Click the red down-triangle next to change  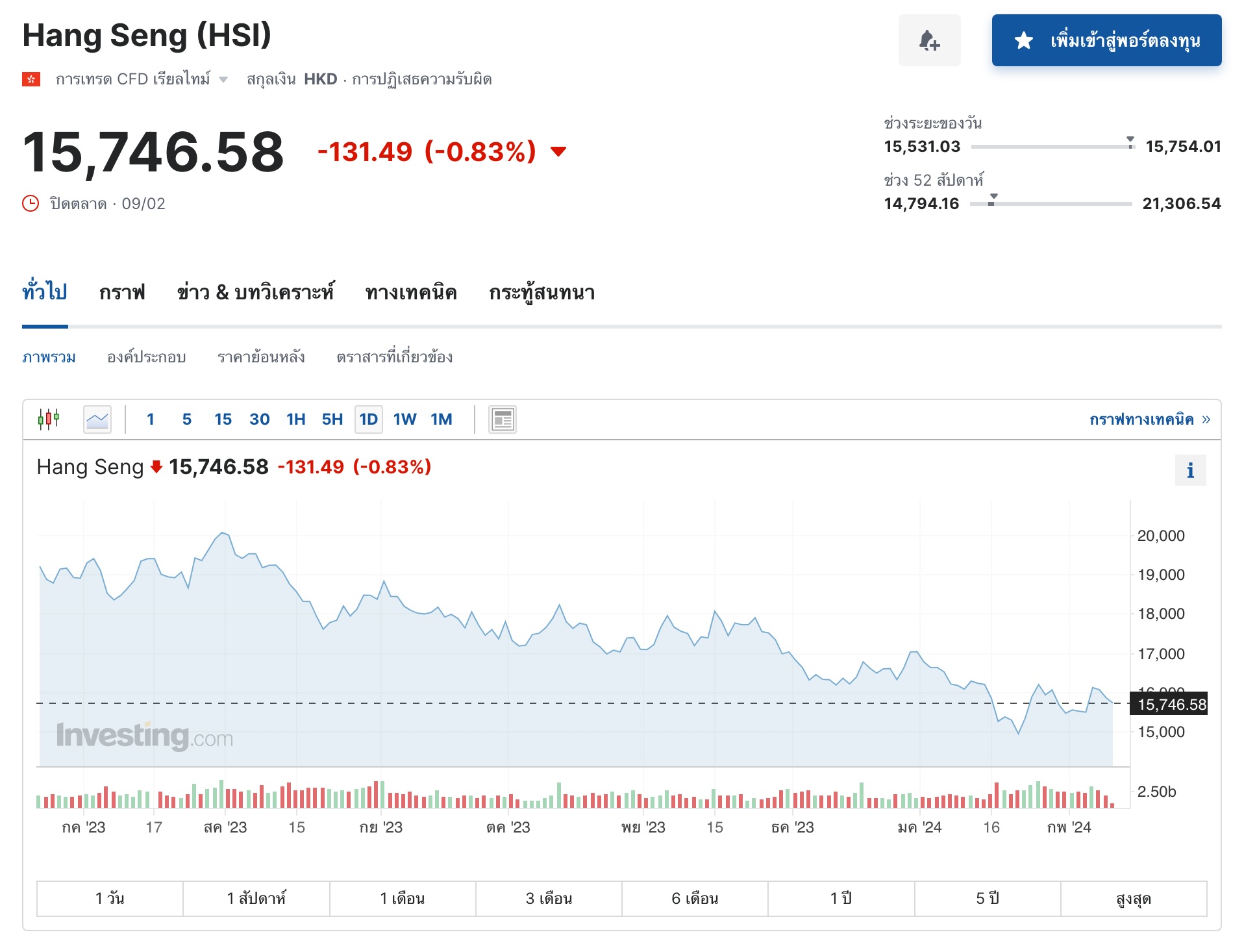pyautogui.click(x=558, y=152)
